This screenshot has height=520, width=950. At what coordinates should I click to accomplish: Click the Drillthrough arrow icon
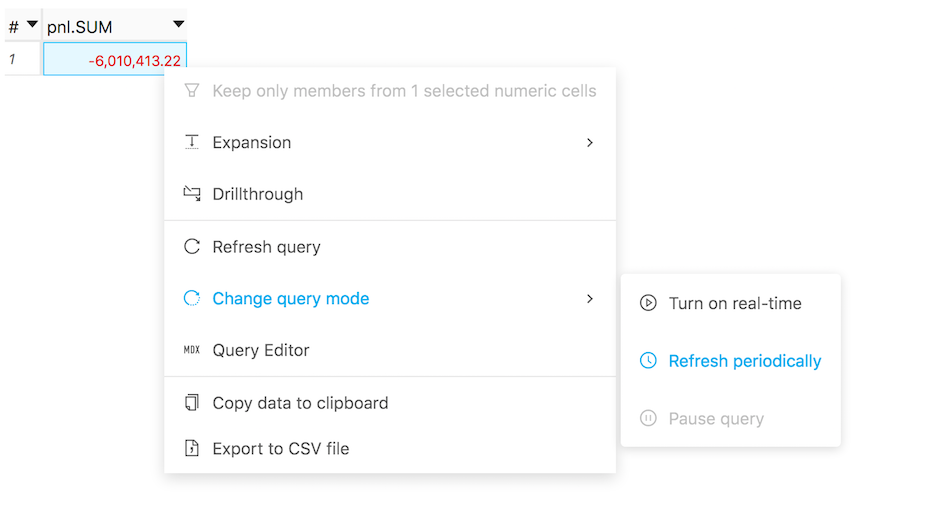pos(191,194)
